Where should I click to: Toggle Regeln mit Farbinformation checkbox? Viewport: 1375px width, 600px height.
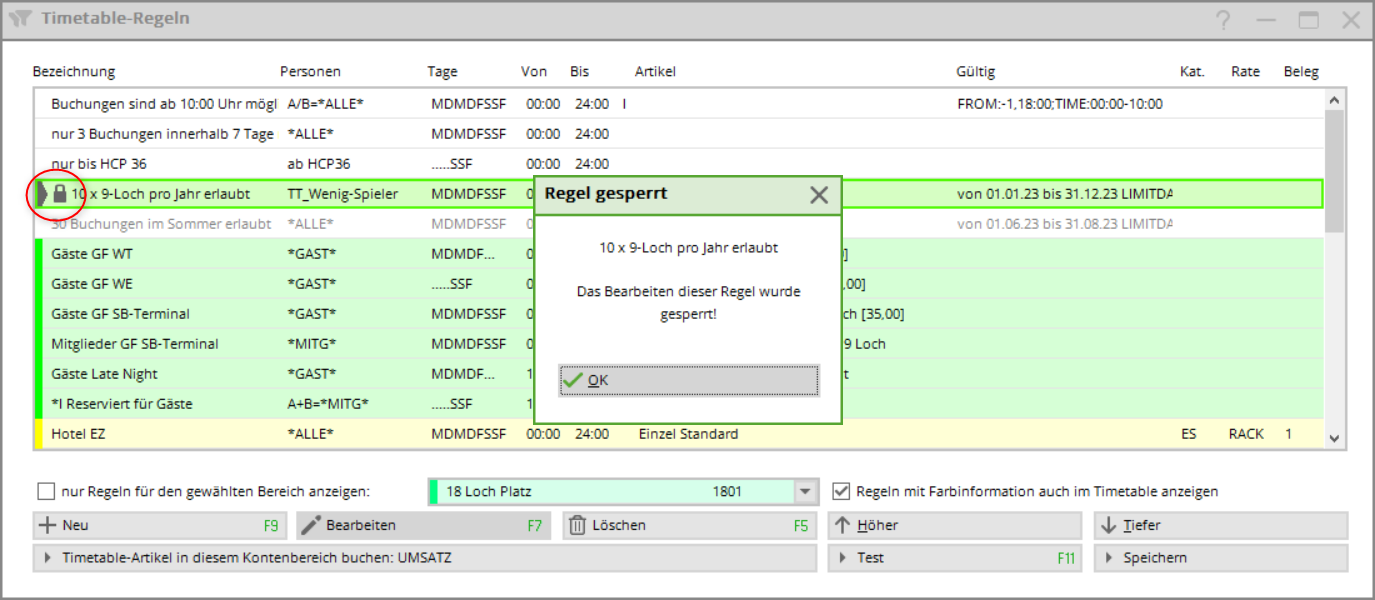(x=842, y=492)
